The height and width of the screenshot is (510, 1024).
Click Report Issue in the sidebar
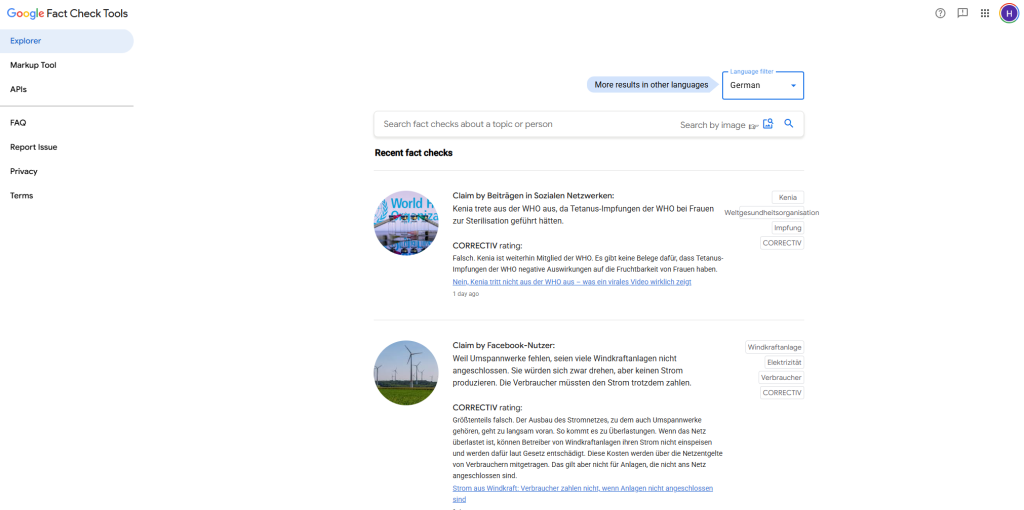point(33,147)
